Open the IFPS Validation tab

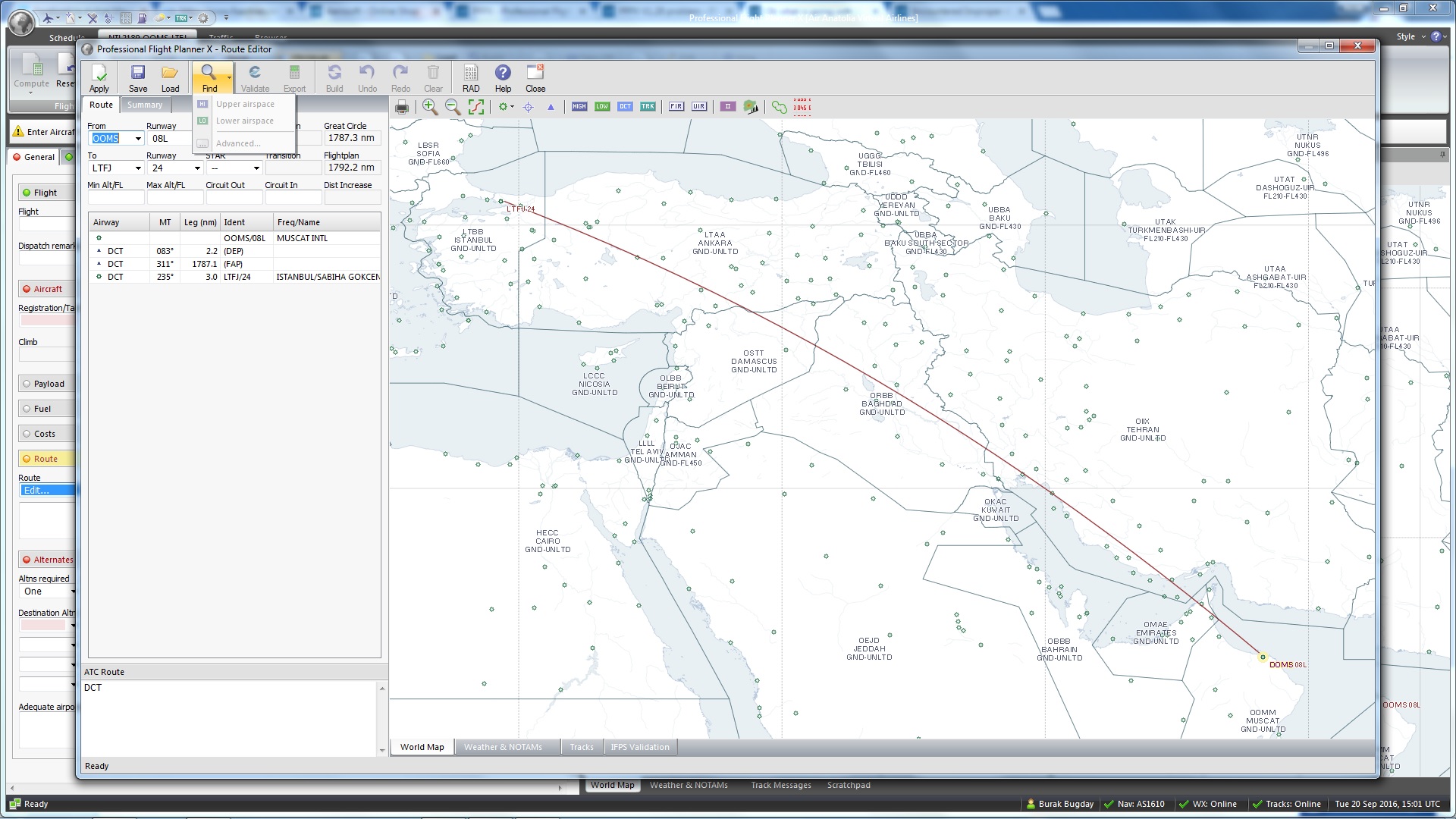pyautogui.click(x=640, y=747)
